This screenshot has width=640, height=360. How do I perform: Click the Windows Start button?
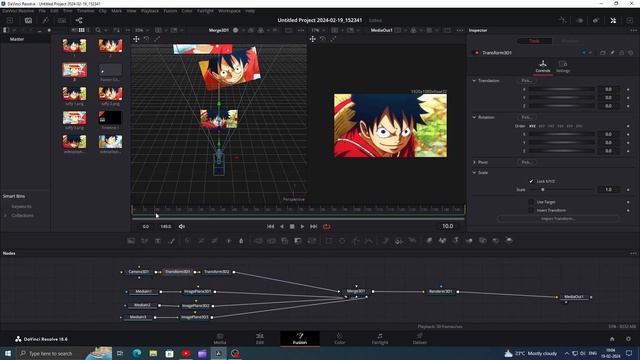[8, 353]
